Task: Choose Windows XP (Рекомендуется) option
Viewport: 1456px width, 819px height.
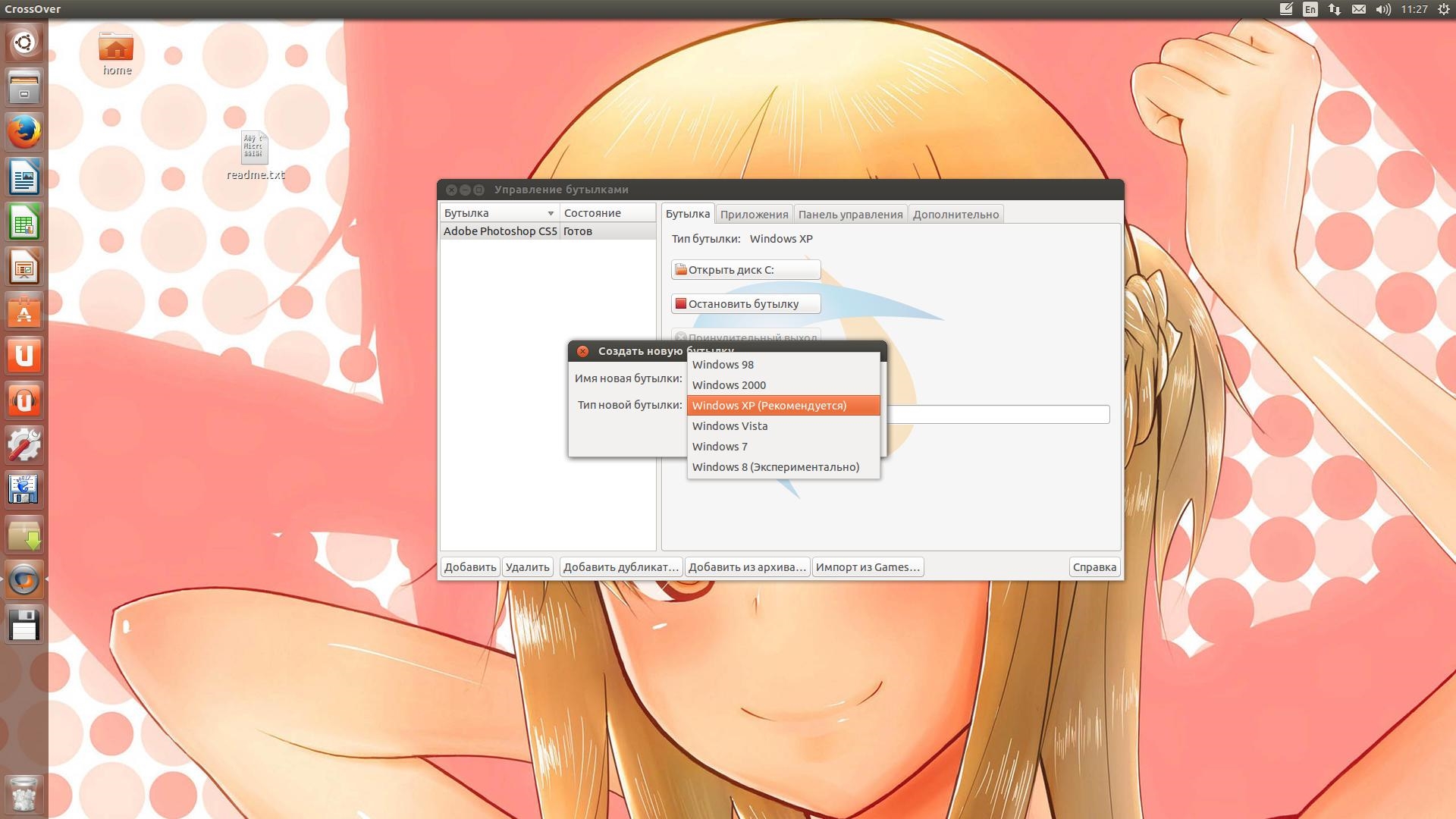Action: [x=783, y=406]
